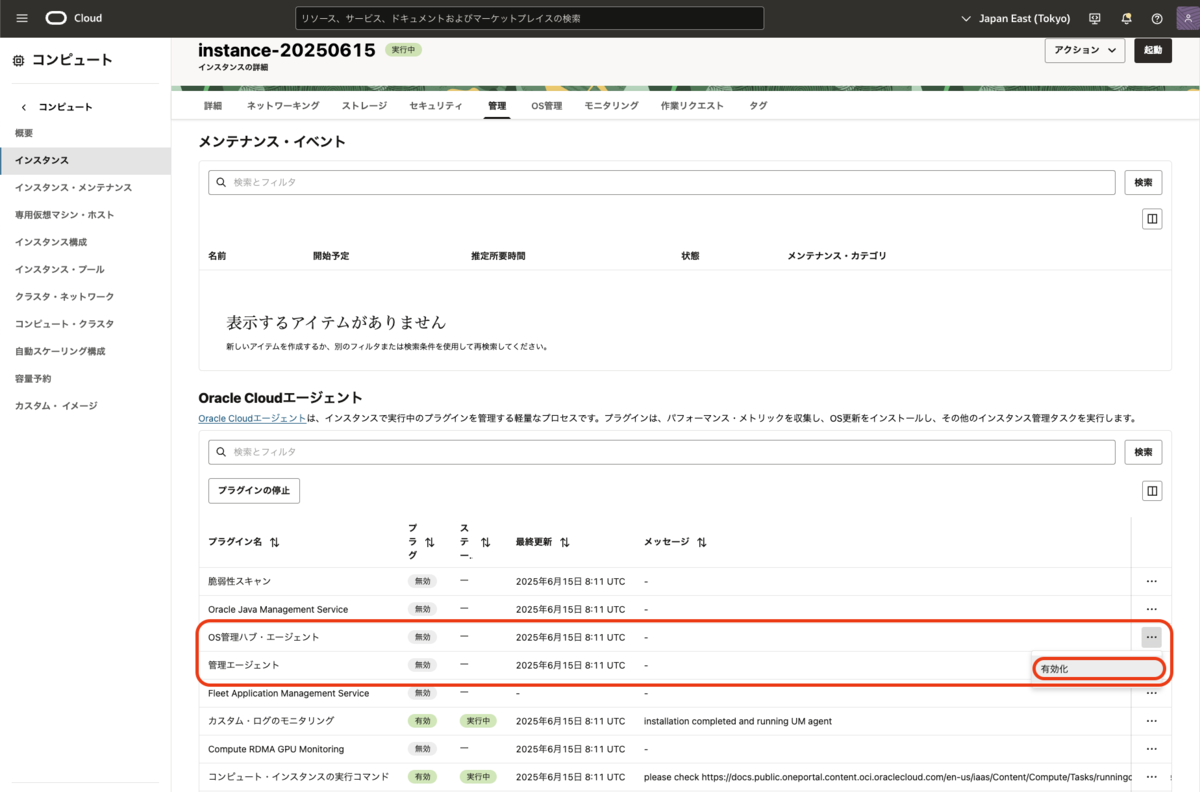Open actions menu for OS管理ハブ・エージェント
This screenshot has width=1200, height=792.
[1152, 637]
